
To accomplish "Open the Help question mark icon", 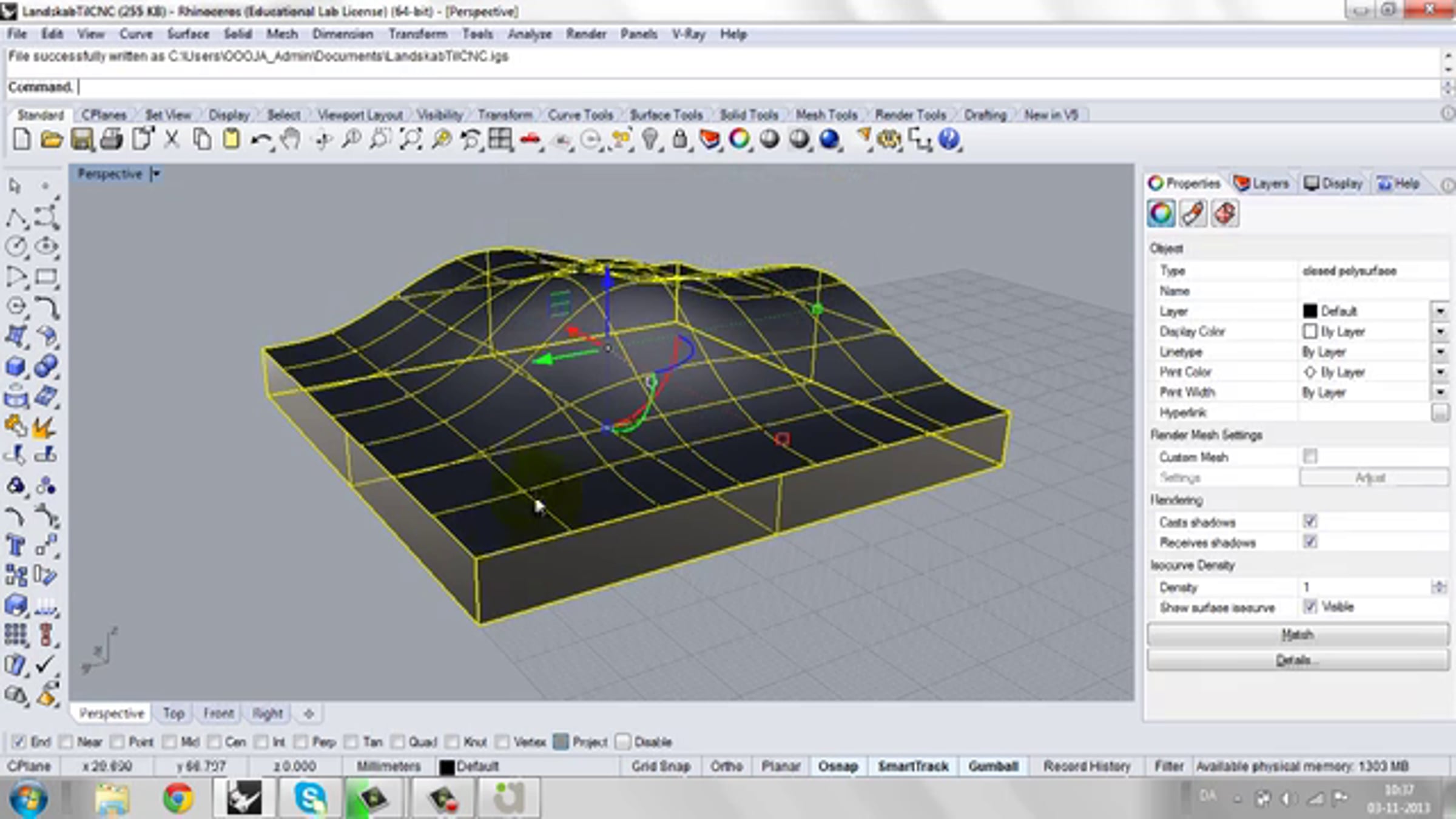I will [949, 140].
